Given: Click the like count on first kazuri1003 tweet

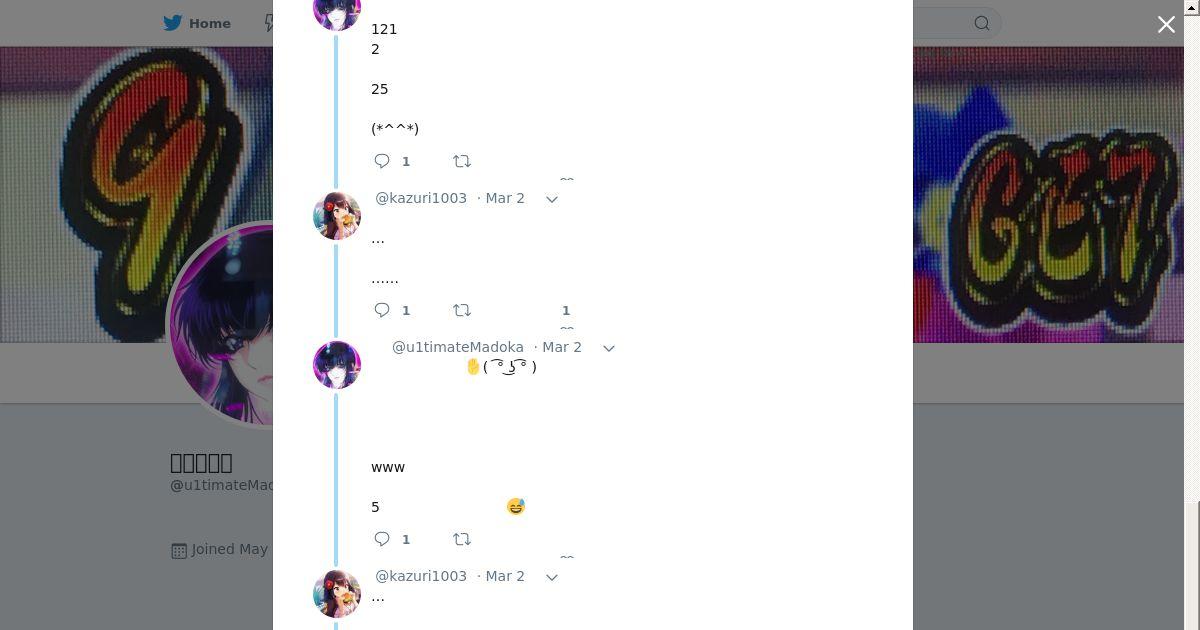Looking at the screenshot, I should pos(566,310).
